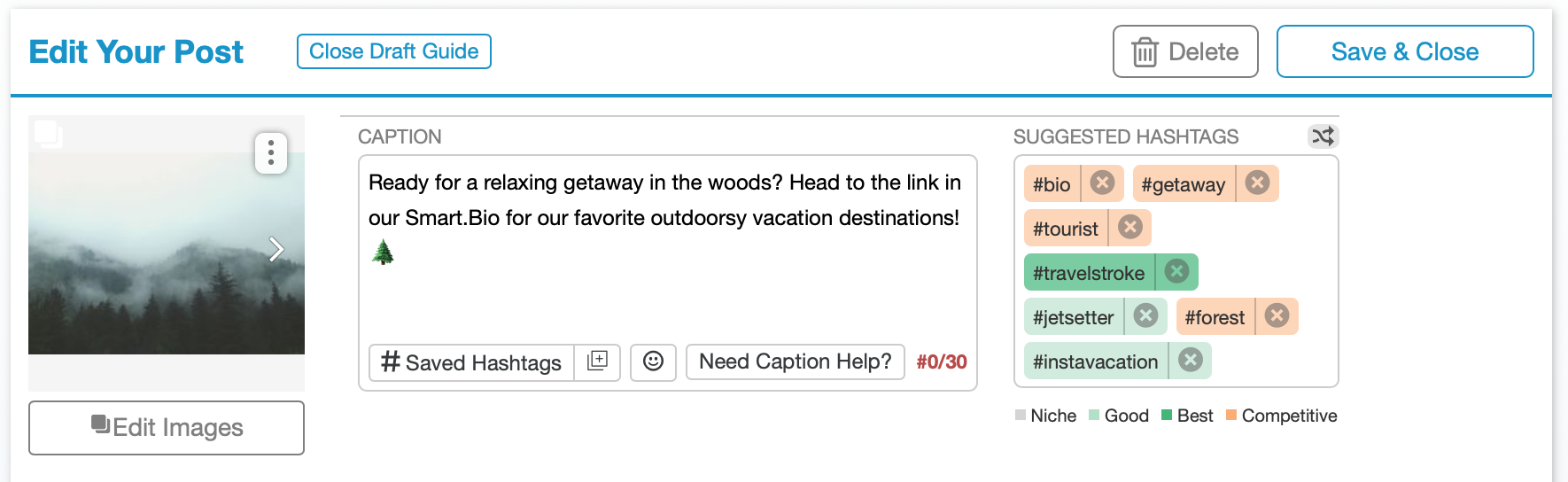Screen dimensions: 1568x482
Task: Click the add saved hashtag list icon
Action: [597, 361]
